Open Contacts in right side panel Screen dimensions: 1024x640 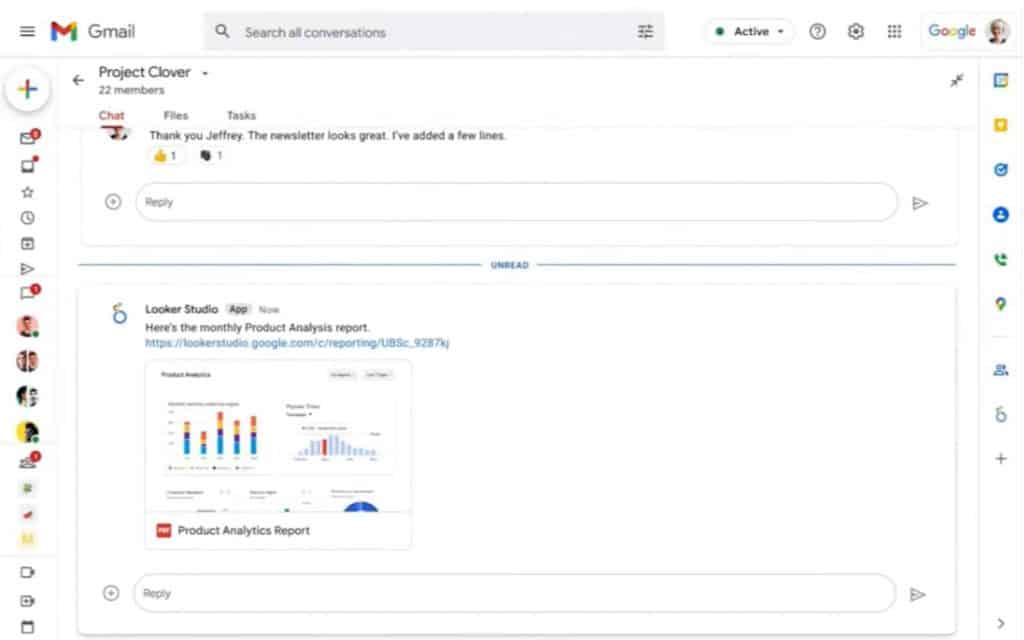click(x=1000, y=214)
